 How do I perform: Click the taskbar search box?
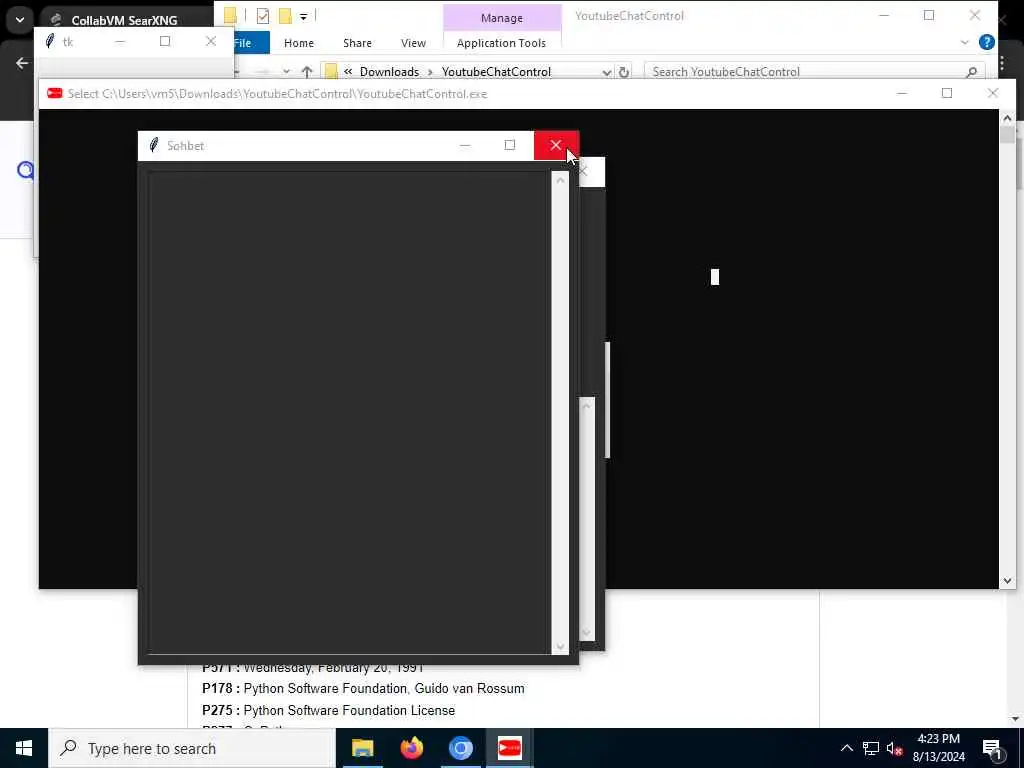[x=192, y=748]
